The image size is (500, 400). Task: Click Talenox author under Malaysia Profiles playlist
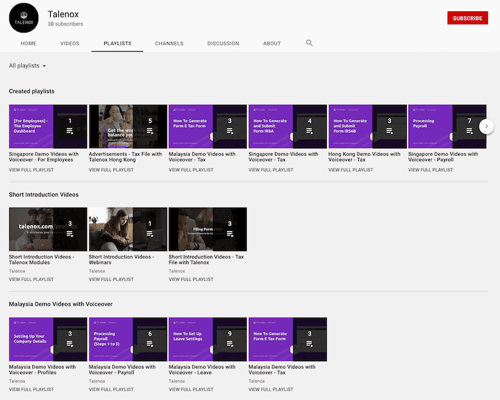click(x=17, y=381)
